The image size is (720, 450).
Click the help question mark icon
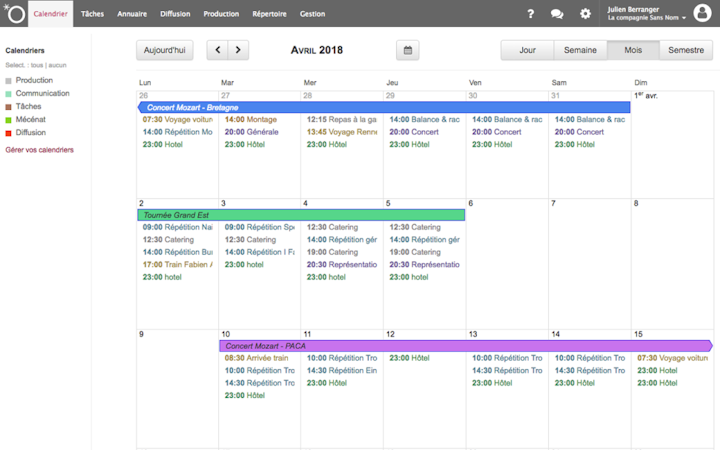531,14
